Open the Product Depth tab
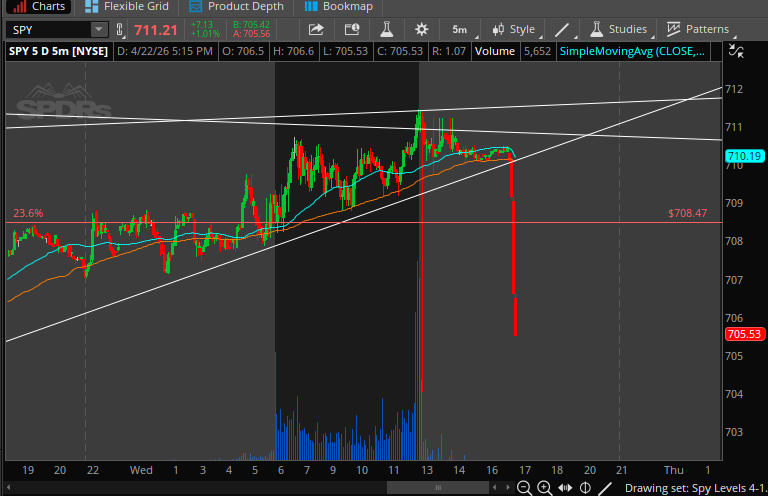 pos(236,6)
